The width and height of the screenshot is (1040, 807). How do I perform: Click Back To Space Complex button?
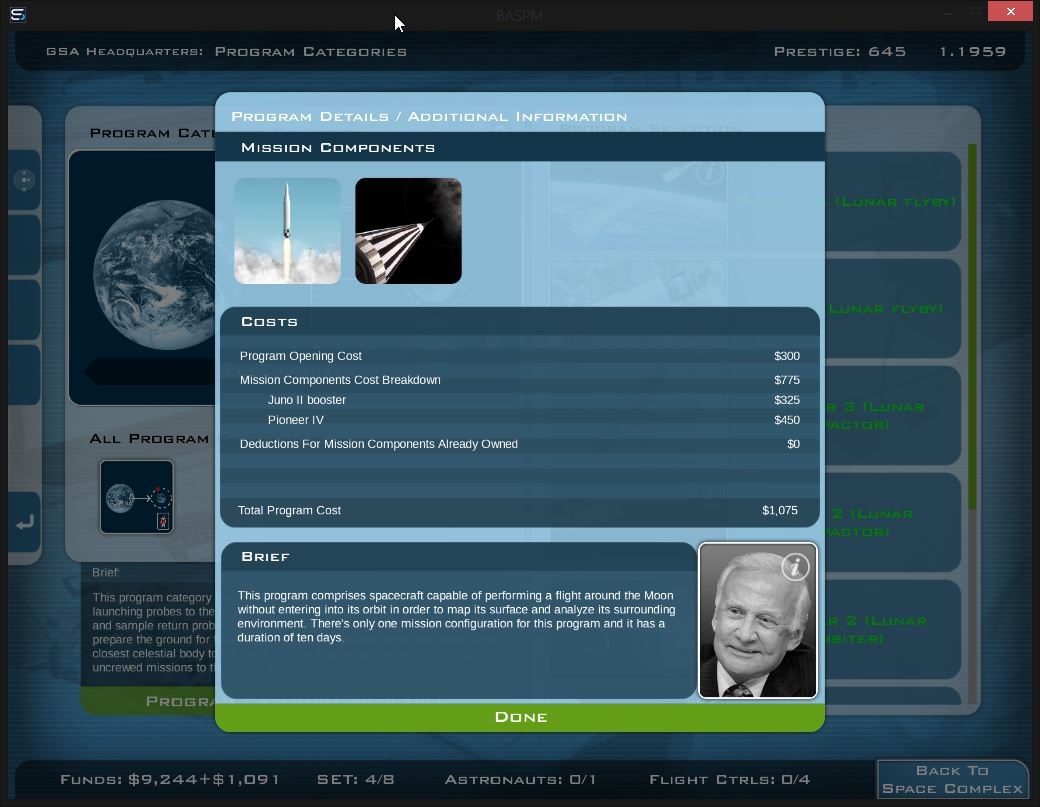coord(952,779)
